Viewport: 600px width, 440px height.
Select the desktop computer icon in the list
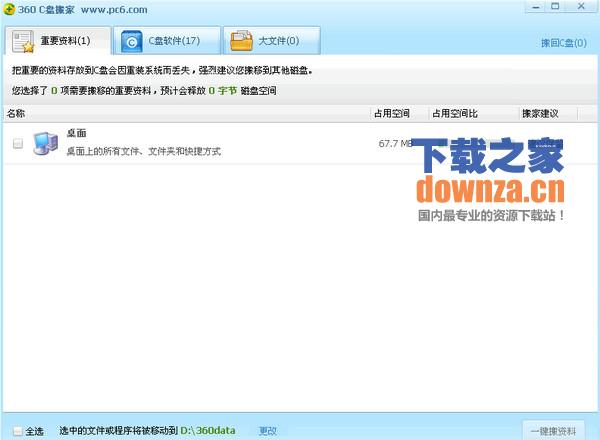(x=46, y=143)
